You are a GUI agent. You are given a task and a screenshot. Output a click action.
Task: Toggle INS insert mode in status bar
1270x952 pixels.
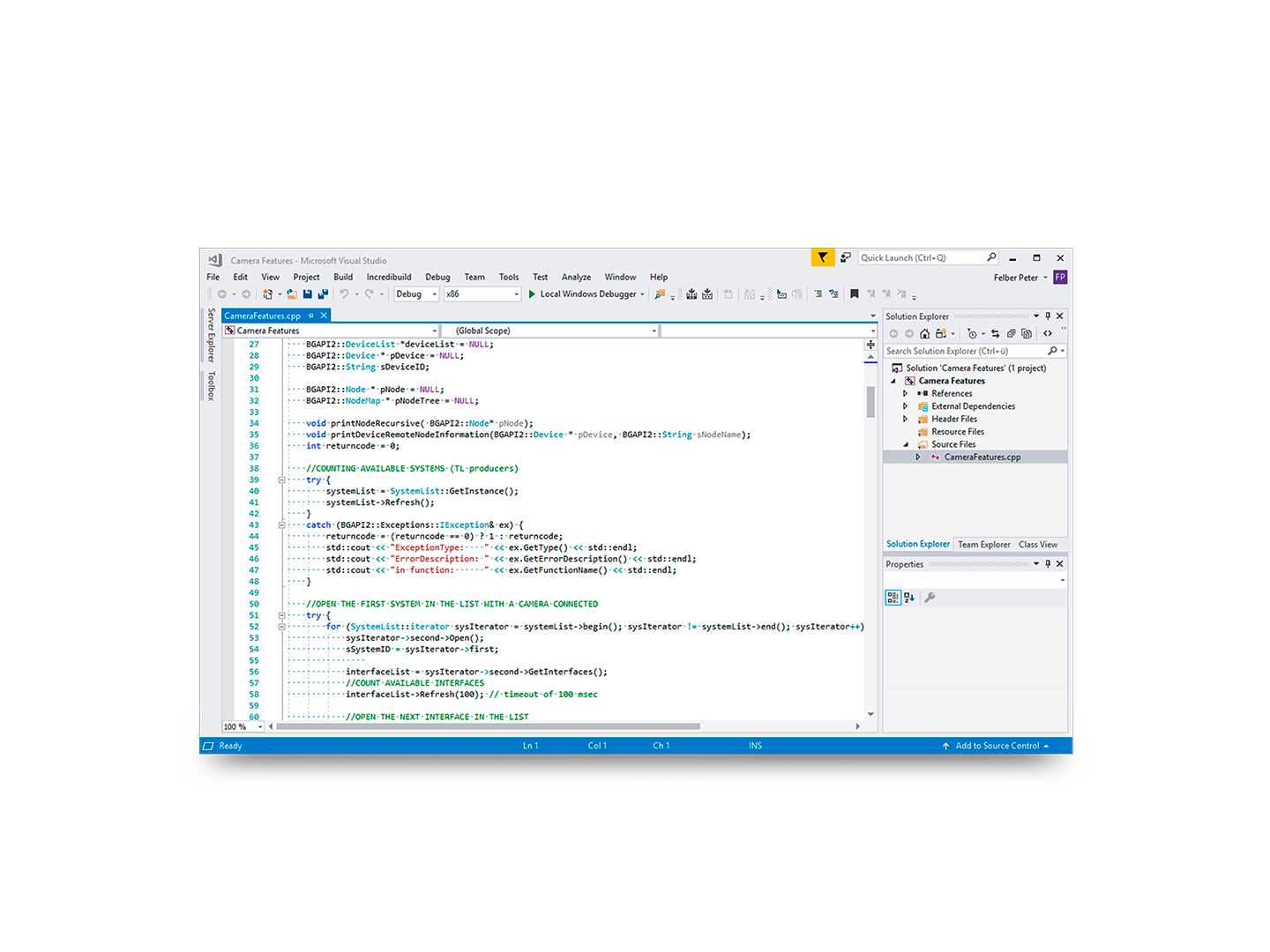755,746
